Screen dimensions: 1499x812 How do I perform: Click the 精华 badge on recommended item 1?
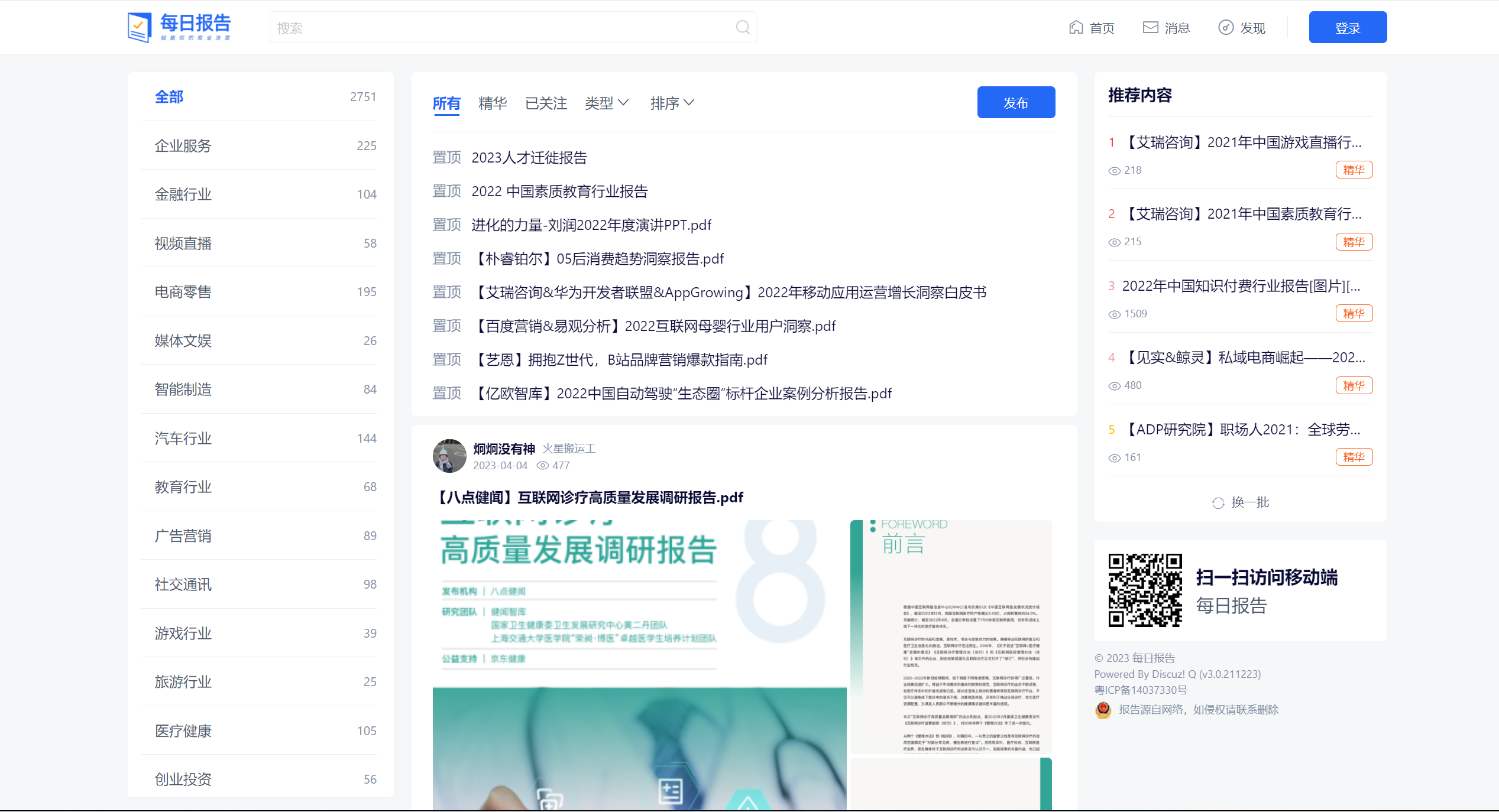pyautogui.click(x=1354, y=170)
